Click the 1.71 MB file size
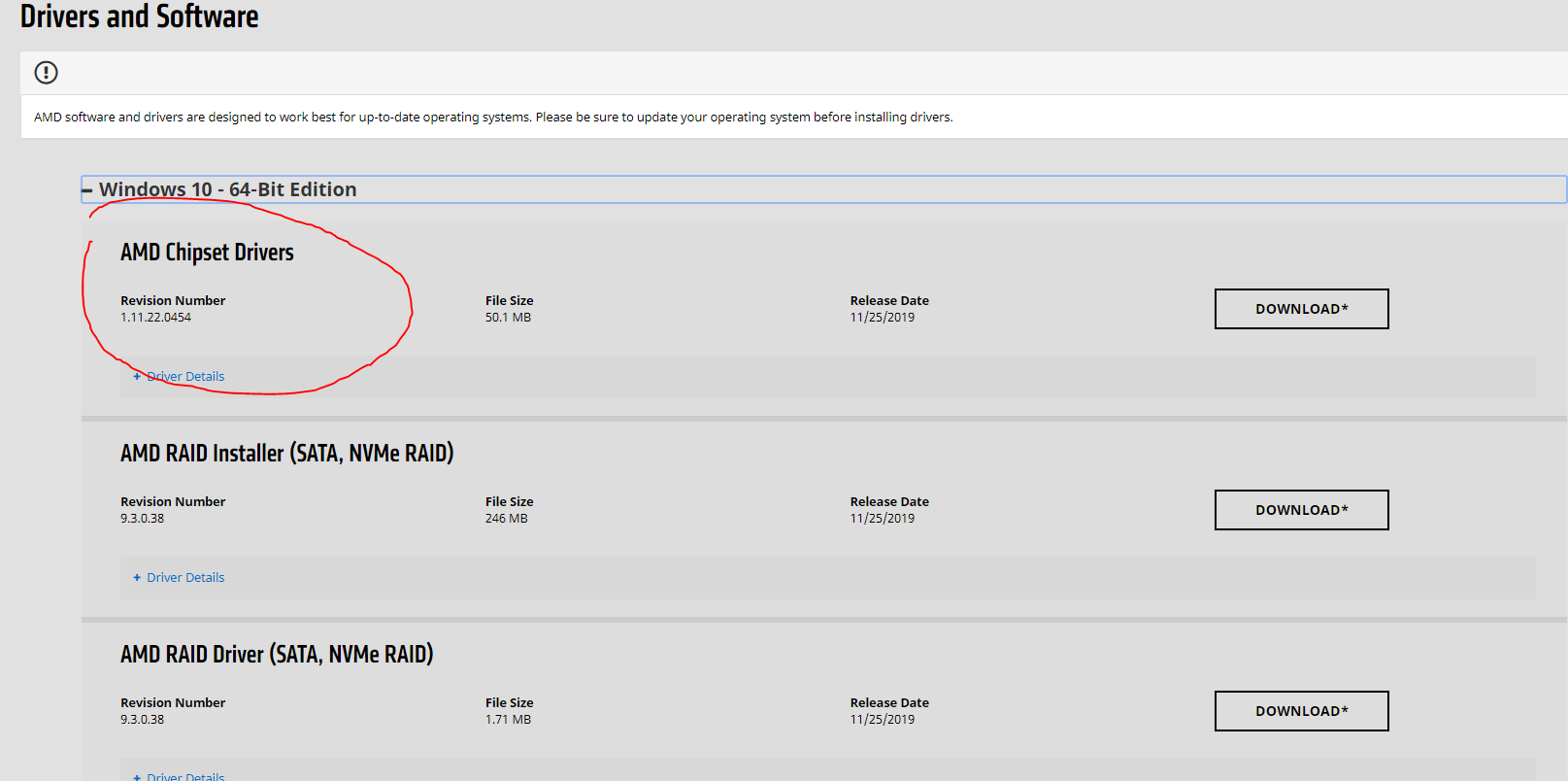 (508, 720)
